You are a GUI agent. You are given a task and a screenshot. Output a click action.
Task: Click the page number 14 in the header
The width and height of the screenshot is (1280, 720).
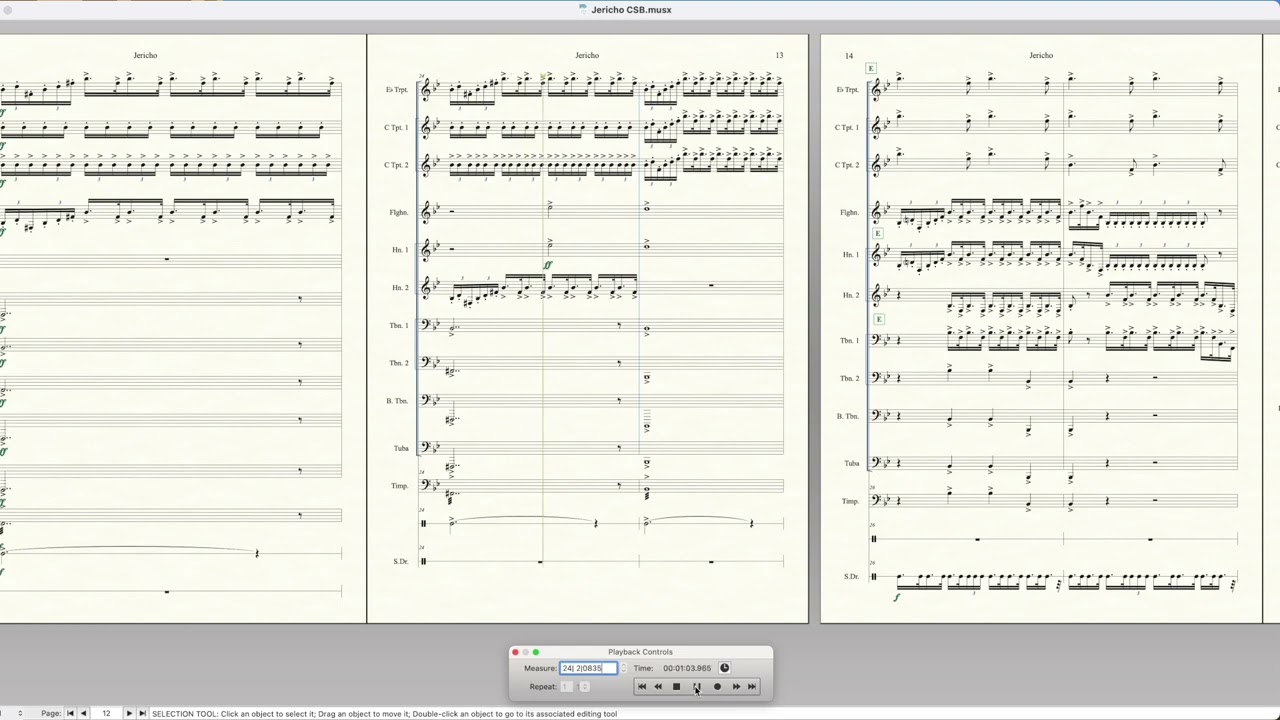coord(849,55)
